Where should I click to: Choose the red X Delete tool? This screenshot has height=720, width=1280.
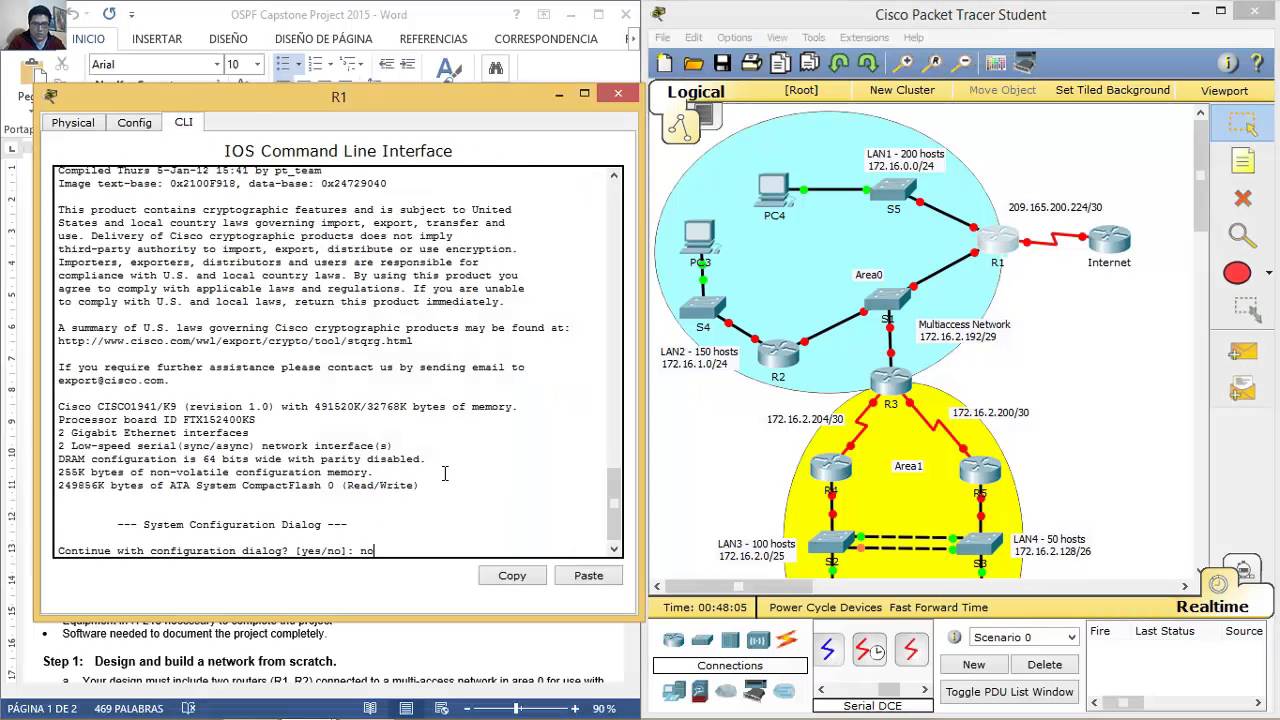click(x=1243, y=198)
